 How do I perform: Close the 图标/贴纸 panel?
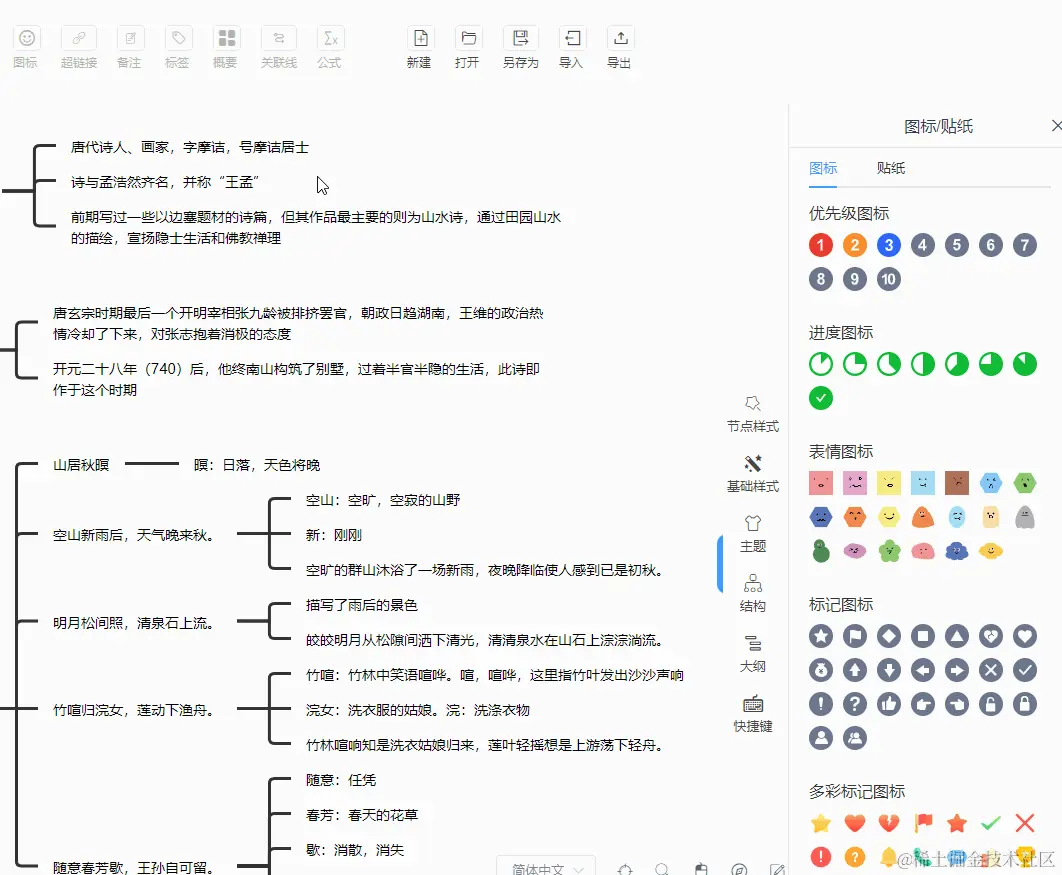point(1056,125)
